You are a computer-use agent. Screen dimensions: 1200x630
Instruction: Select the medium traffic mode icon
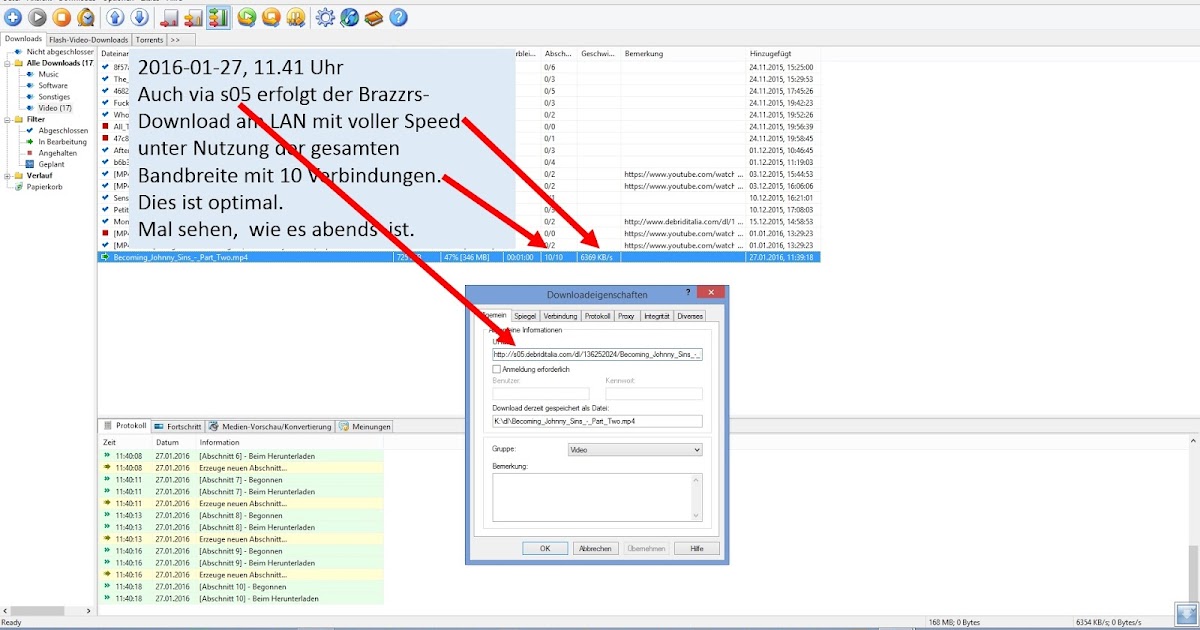click(x=193, y=17)
